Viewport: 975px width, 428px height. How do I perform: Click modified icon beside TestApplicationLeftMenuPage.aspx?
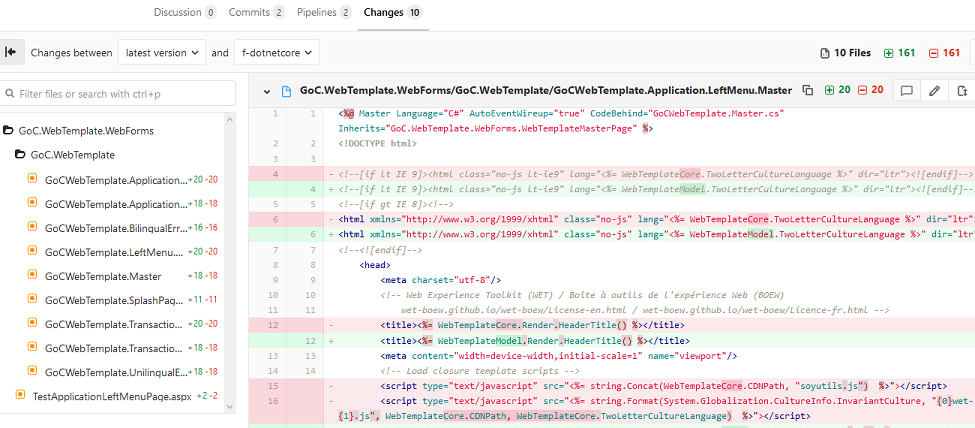(x=20, y=394)
